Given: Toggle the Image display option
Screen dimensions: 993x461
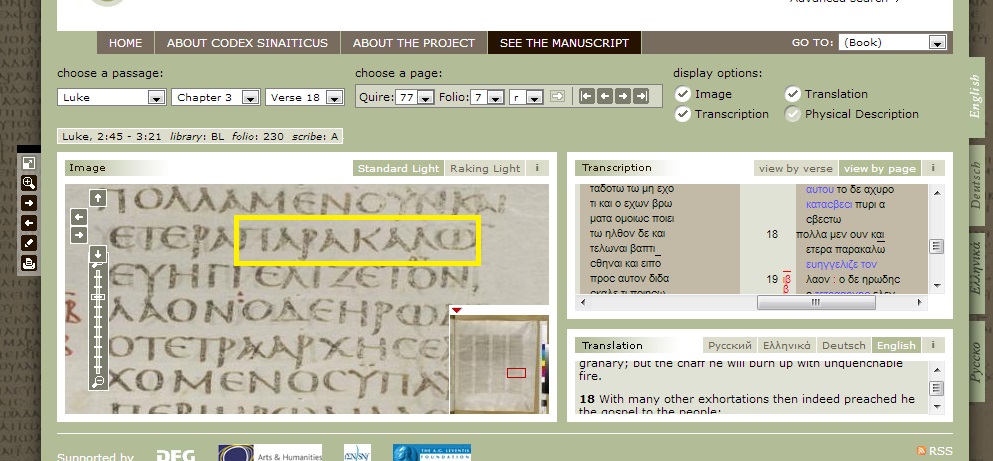Looking at the screenshot, I should (x=682, y=94).
